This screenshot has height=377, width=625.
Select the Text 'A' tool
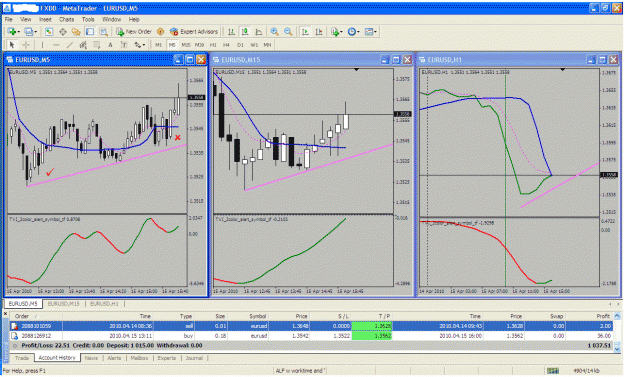pyautogui.click(x=110, y=45)
